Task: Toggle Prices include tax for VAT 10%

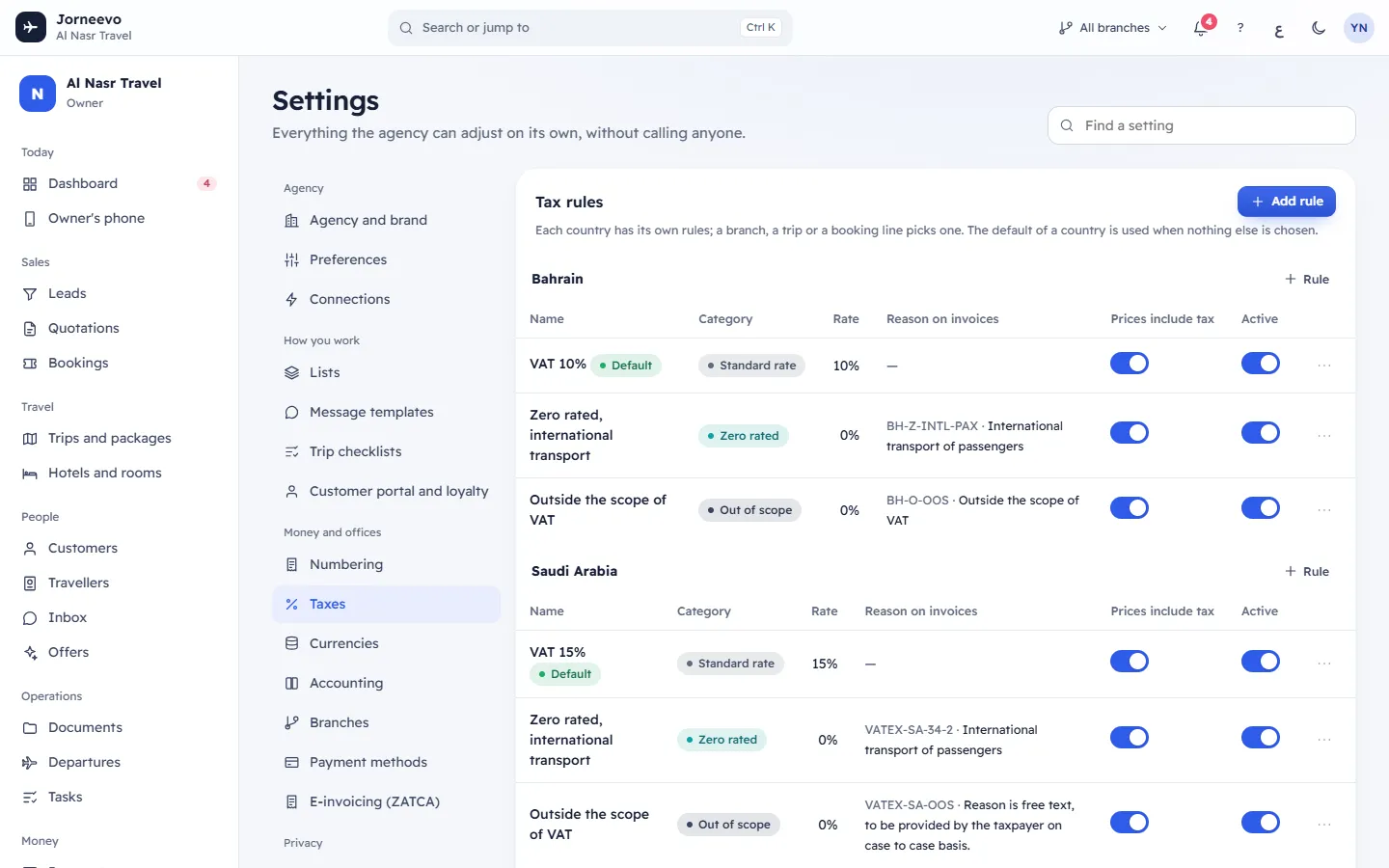Action: [1130, 364]
